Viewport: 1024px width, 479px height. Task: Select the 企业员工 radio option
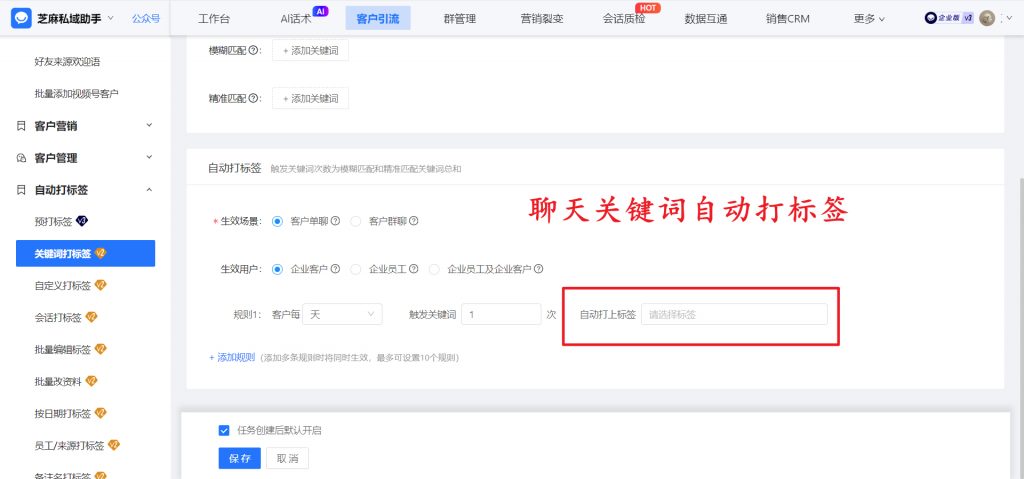[x=356, y=269]
